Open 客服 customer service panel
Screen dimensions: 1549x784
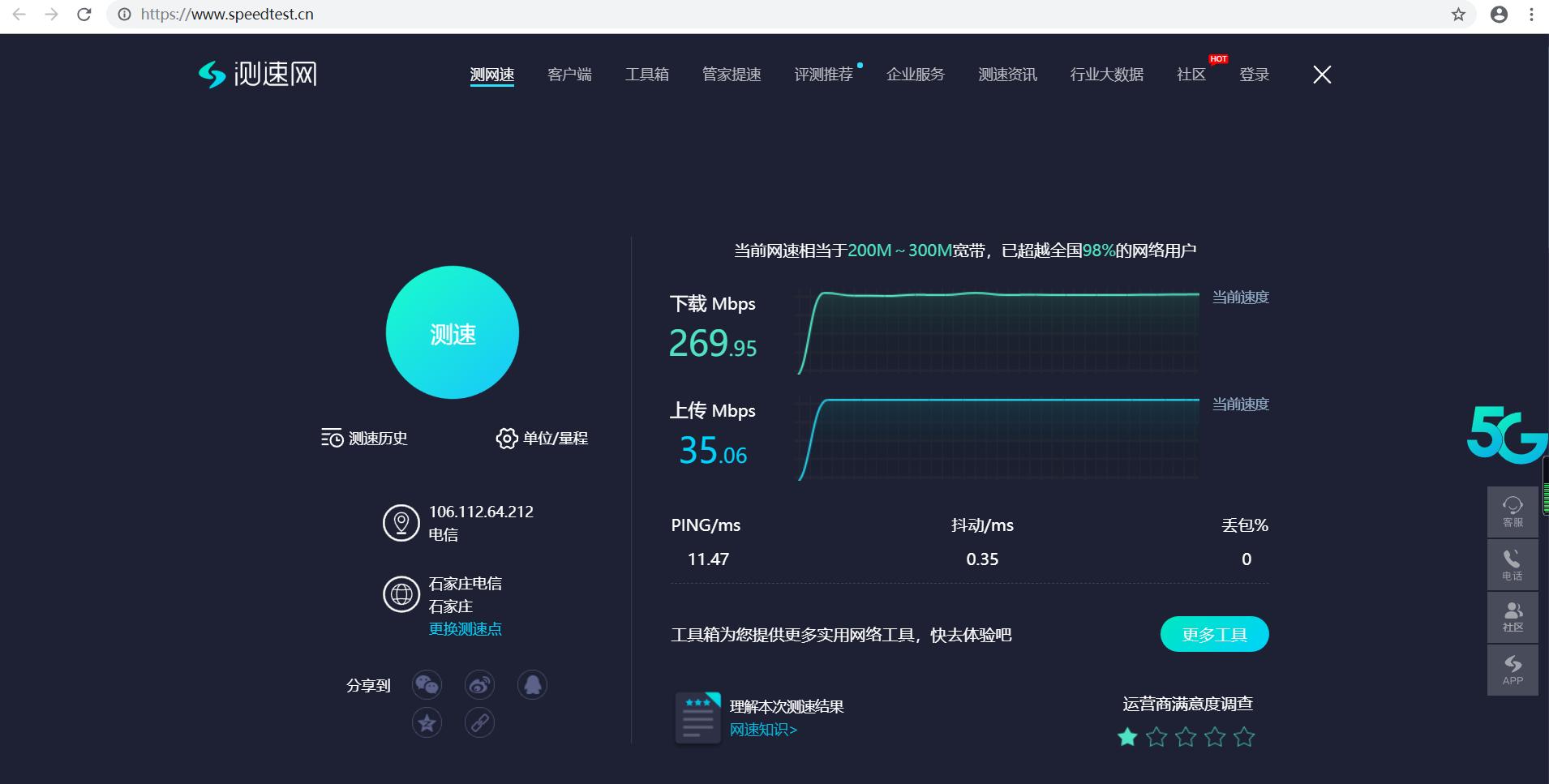point(1512,512)
